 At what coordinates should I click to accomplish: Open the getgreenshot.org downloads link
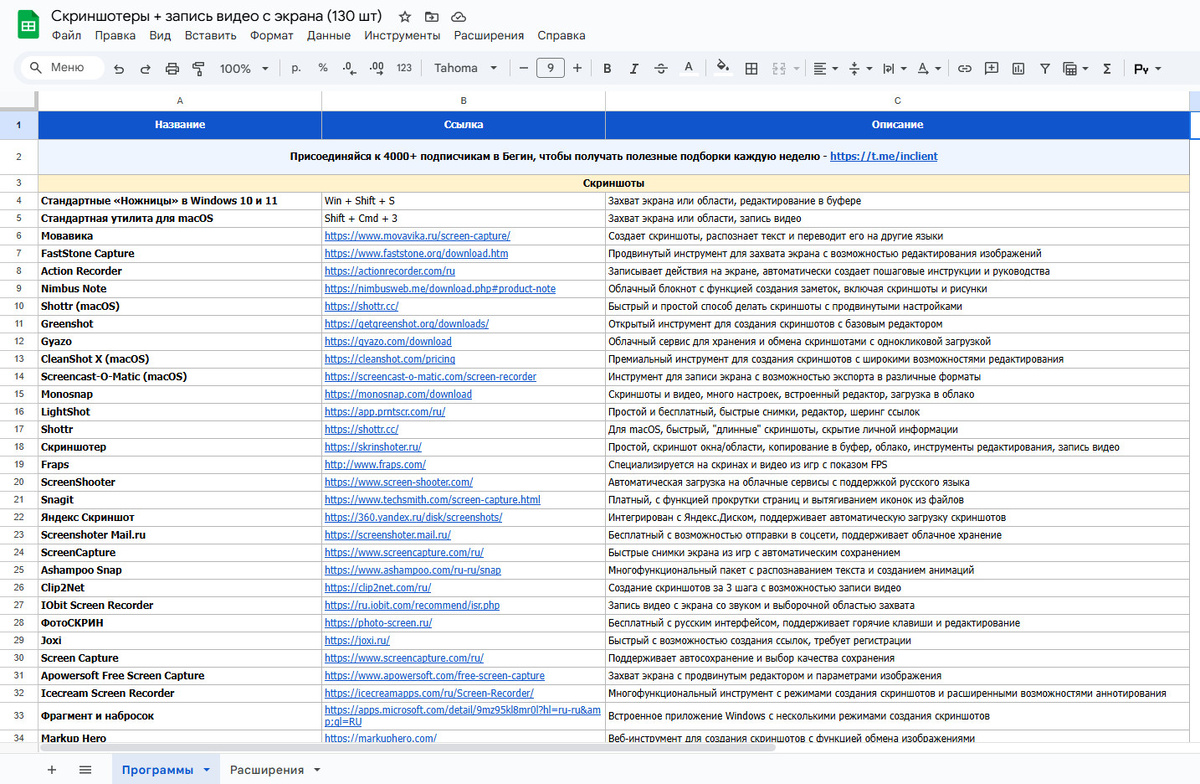[406, 324]
